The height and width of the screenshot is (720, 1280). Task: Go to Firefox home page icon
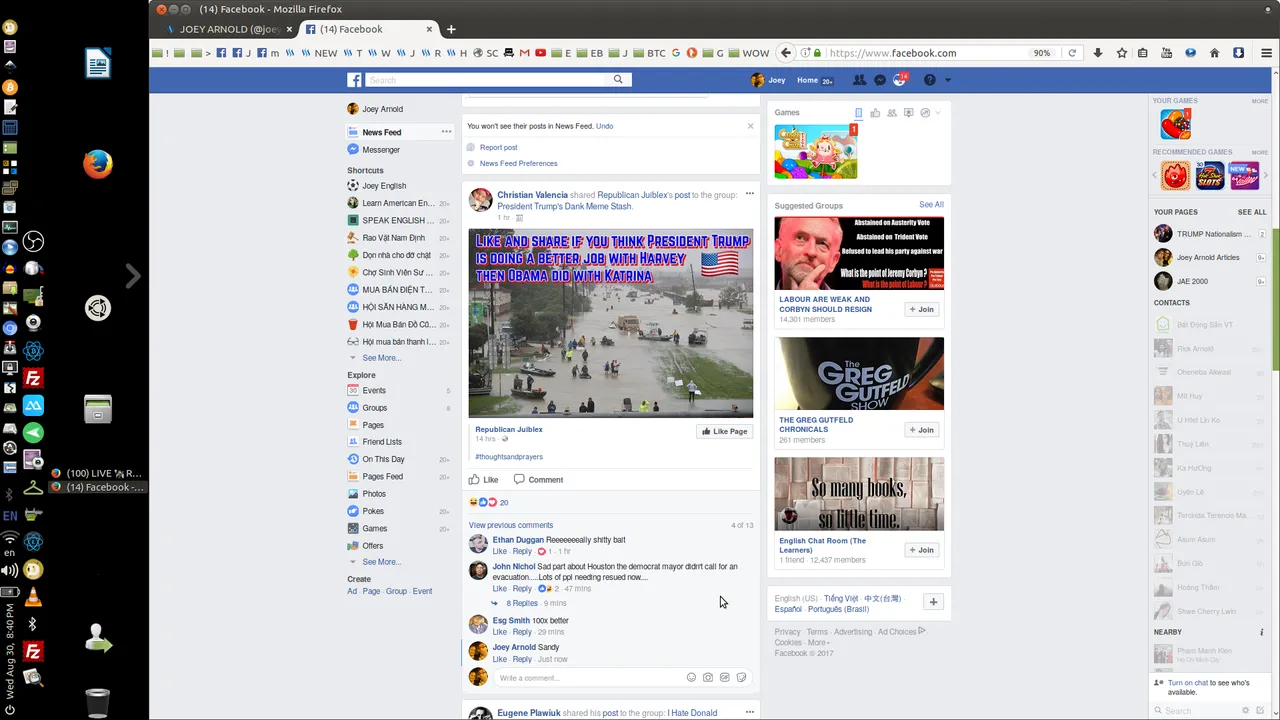pos(1215,53)
